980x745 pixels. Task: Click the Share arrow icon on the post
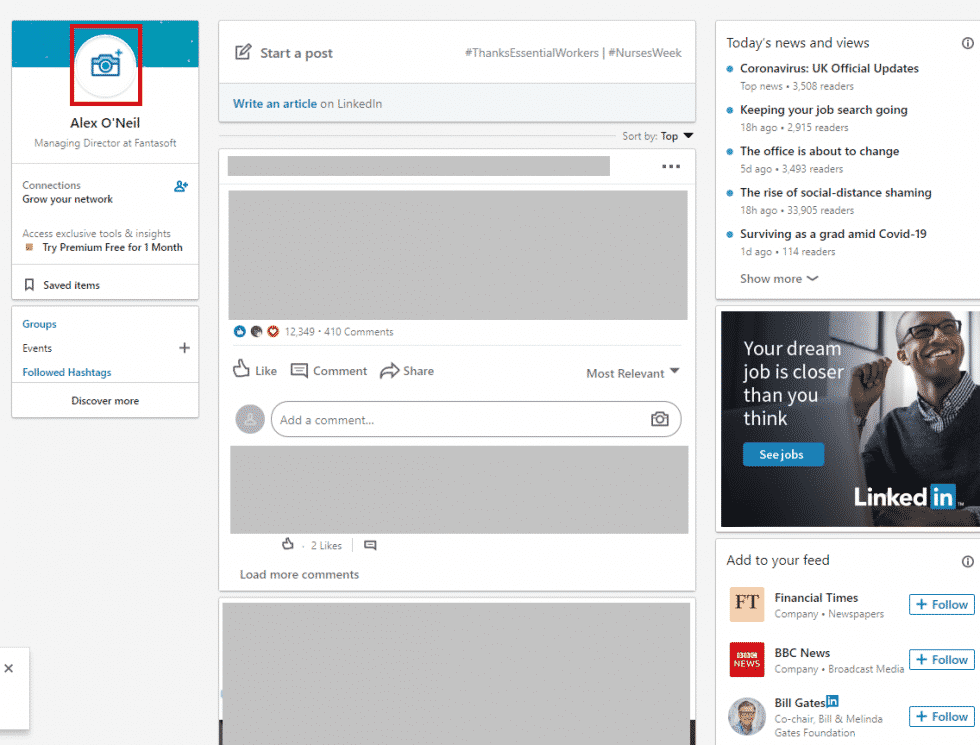388,370
